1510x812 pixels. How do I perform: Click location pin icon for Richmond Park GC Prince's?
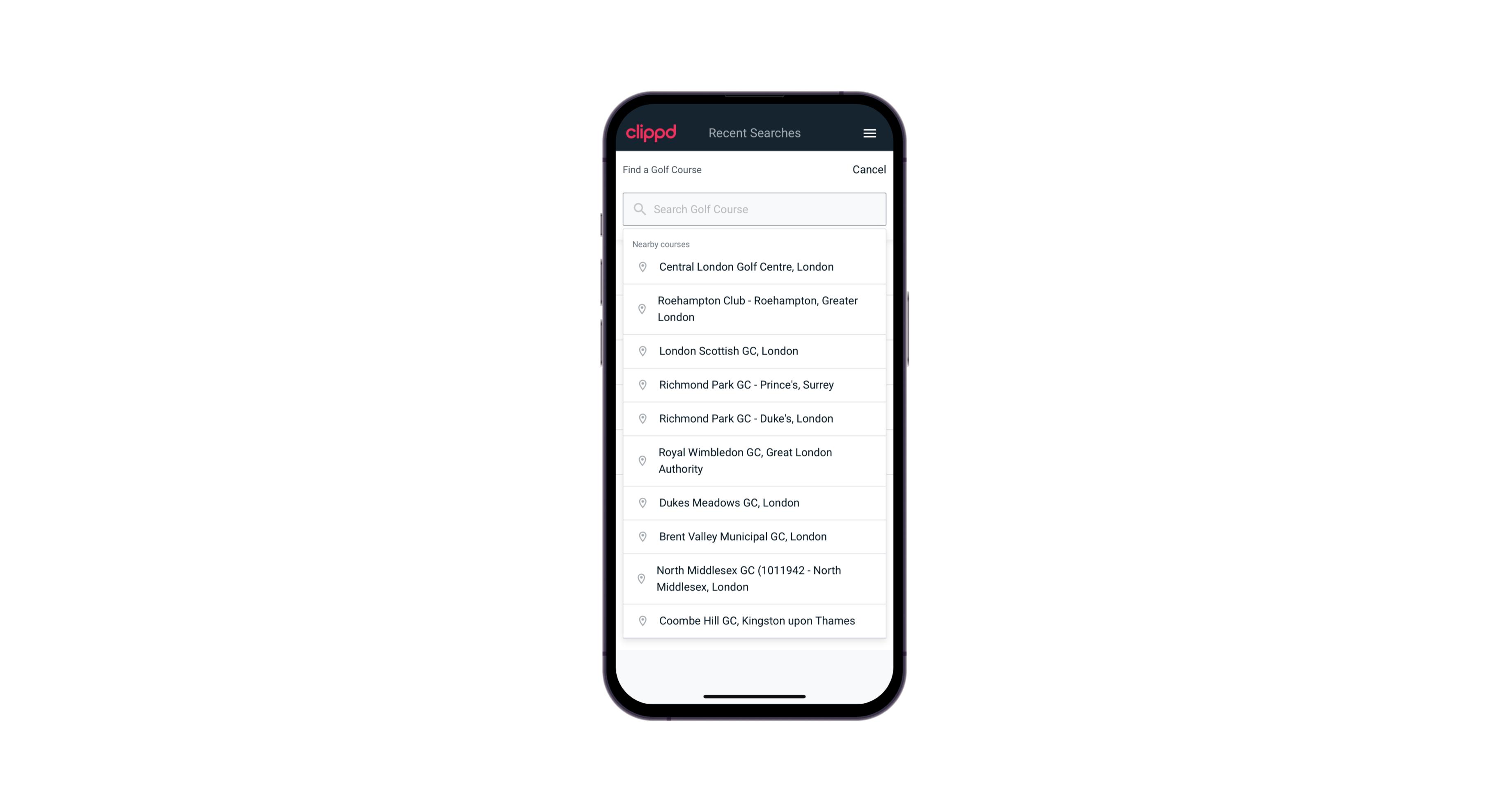[641, 384]
